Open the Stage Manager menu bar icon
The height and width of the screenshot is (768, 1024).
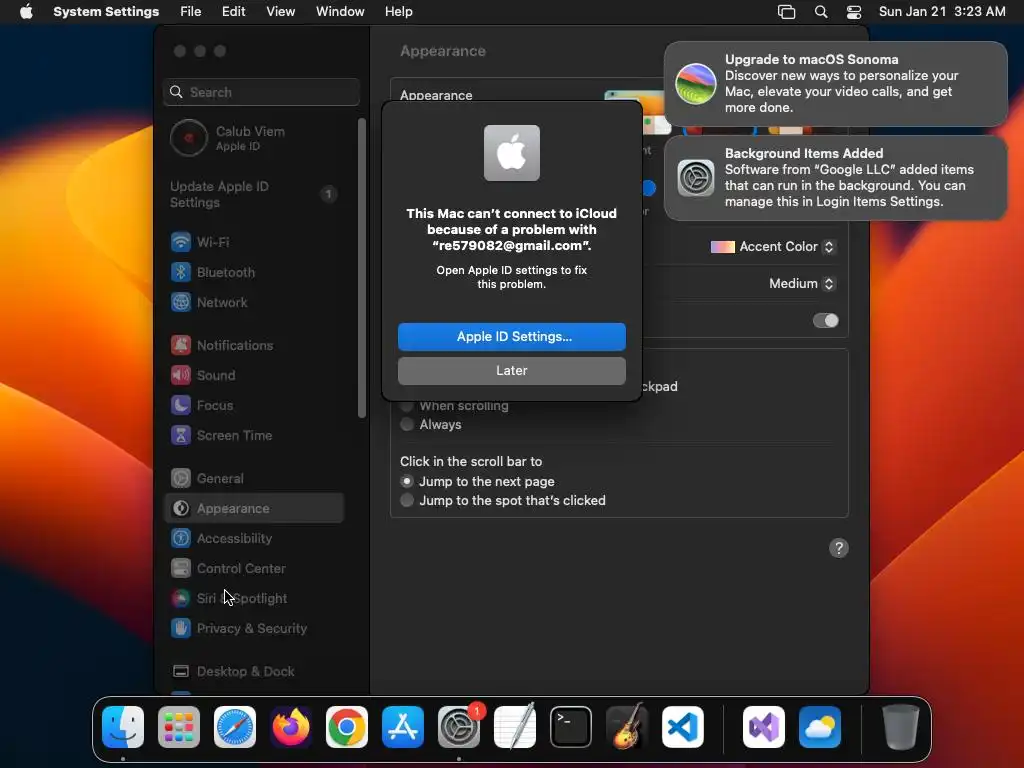click(x=786, y=12)
